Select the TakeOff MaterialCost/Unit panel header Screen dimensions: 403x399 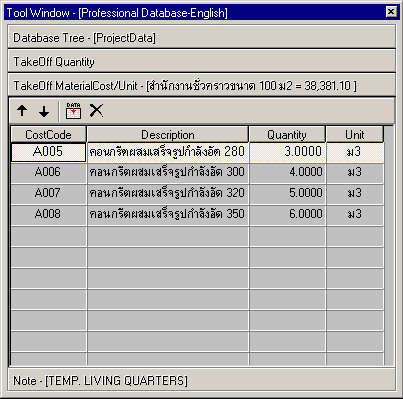[201, 86]
